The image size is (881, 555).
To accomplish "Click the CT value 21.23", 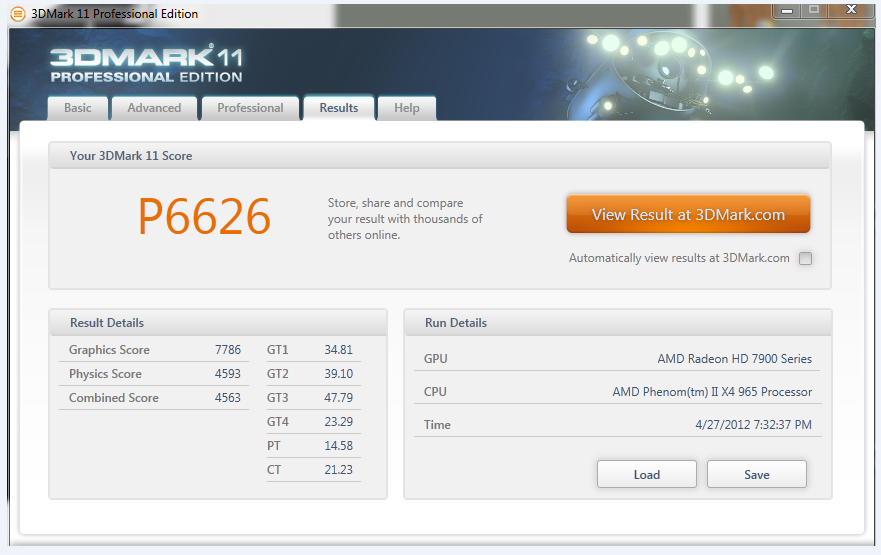I will (338, 470).
